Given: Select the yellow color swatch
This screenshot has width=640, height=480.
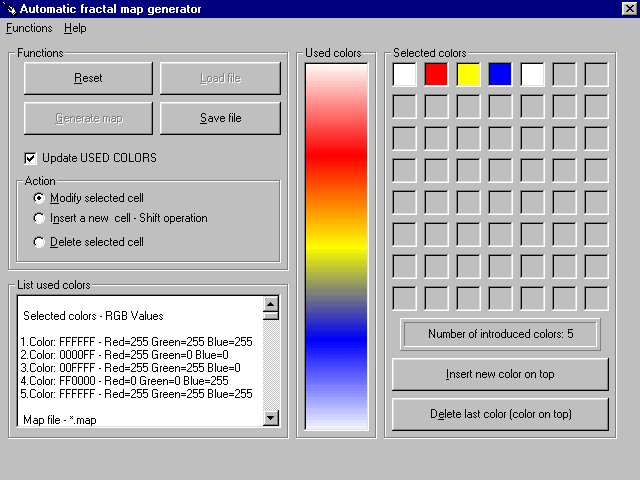Looking at the screenshot, I should tap(468, 74).
